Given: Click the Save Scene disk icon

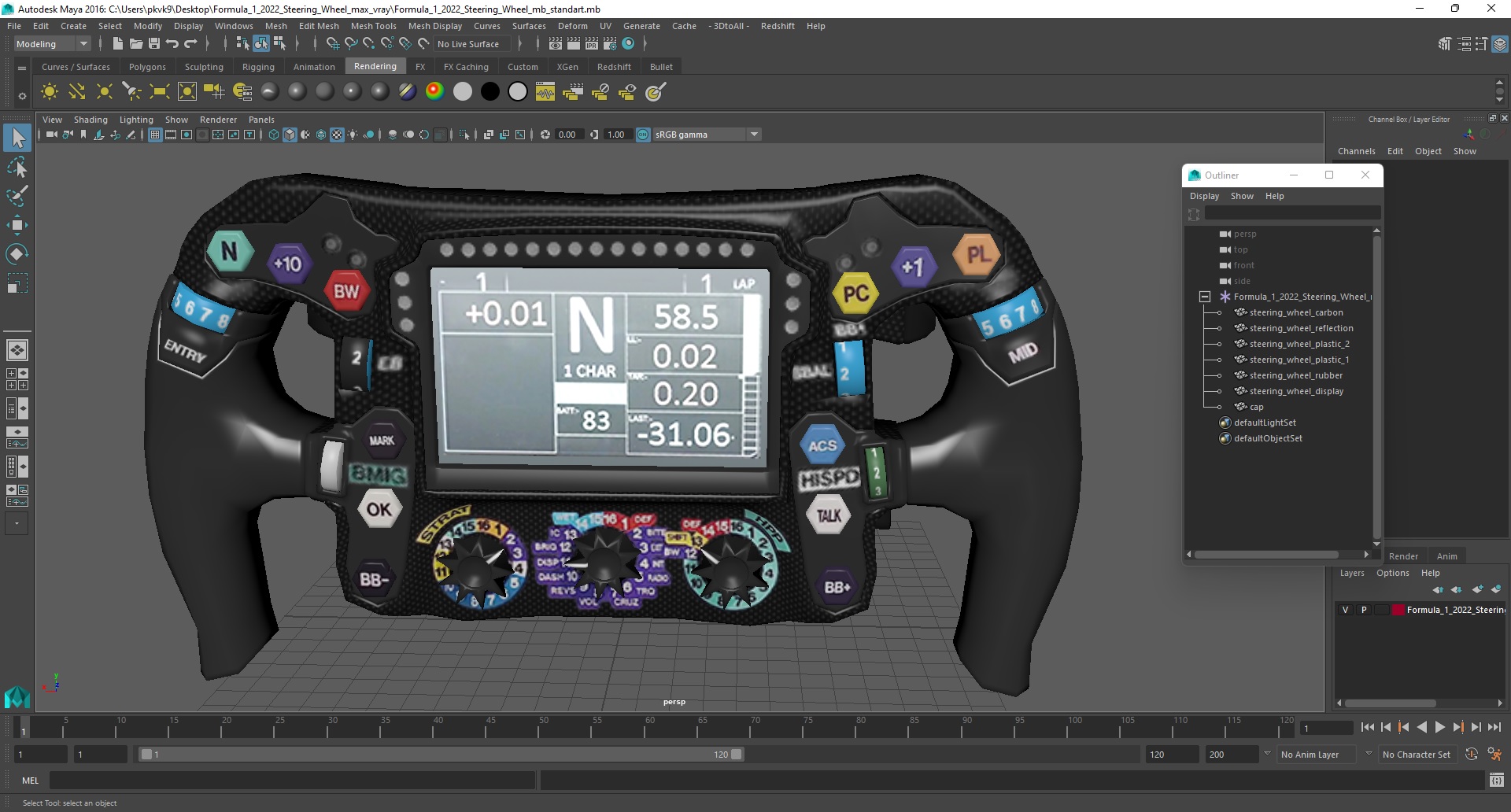Looking at the screenshot, I should click(154, 44).
